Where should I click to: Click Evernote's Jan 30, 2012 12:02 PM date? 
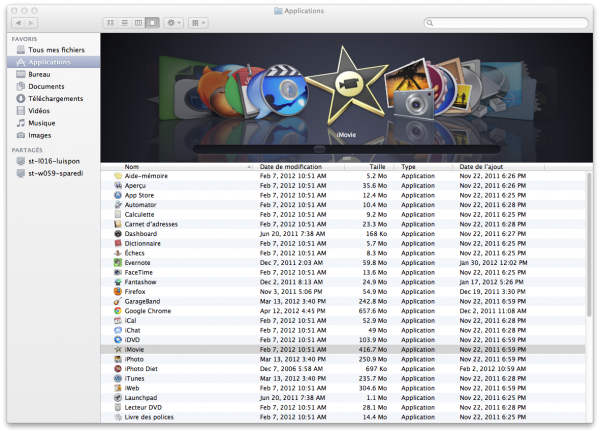coord(493,263)
